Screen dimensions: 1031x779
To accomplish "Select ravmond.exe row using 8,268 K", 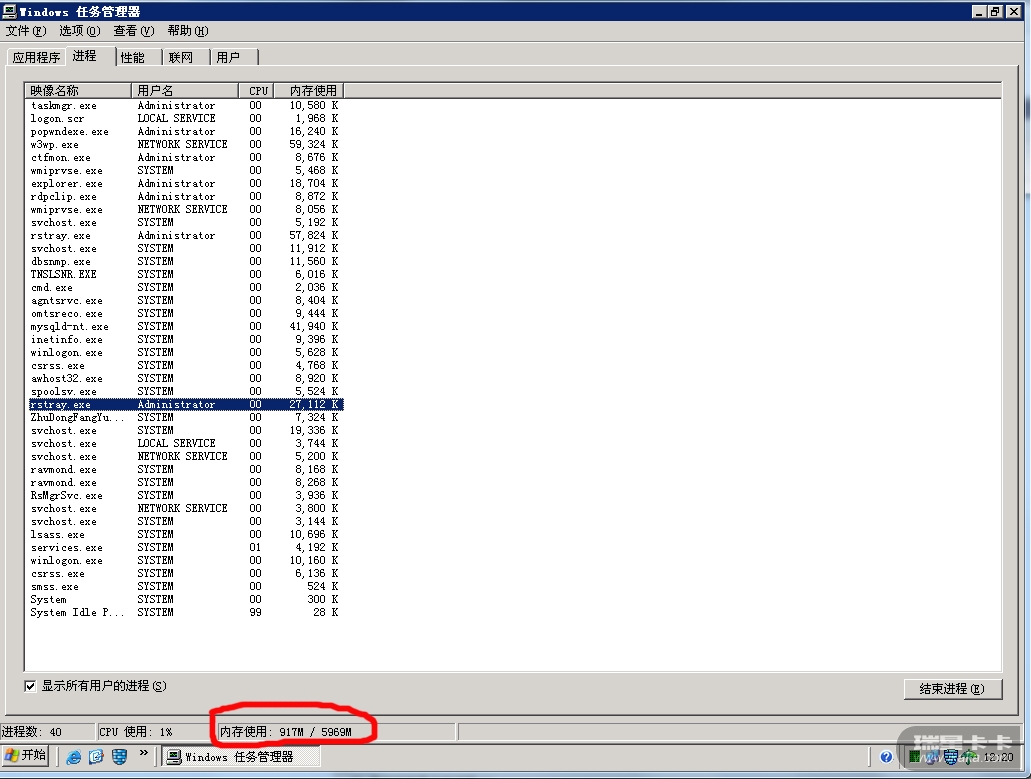I will [x=185, y=483].
